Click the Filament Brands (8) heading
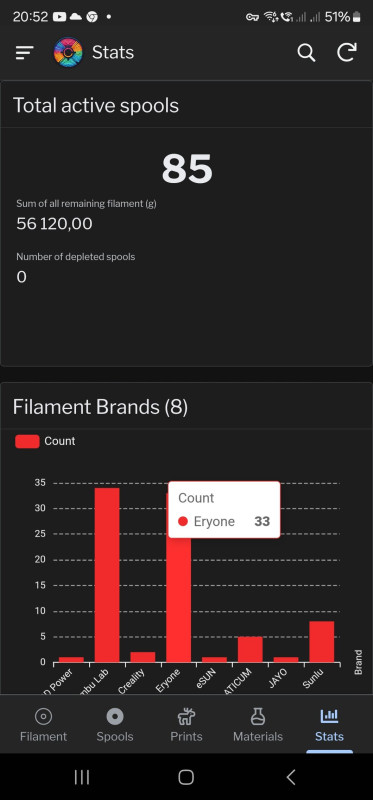This screenshot has height=800, width=373. (x=101, y=407)
